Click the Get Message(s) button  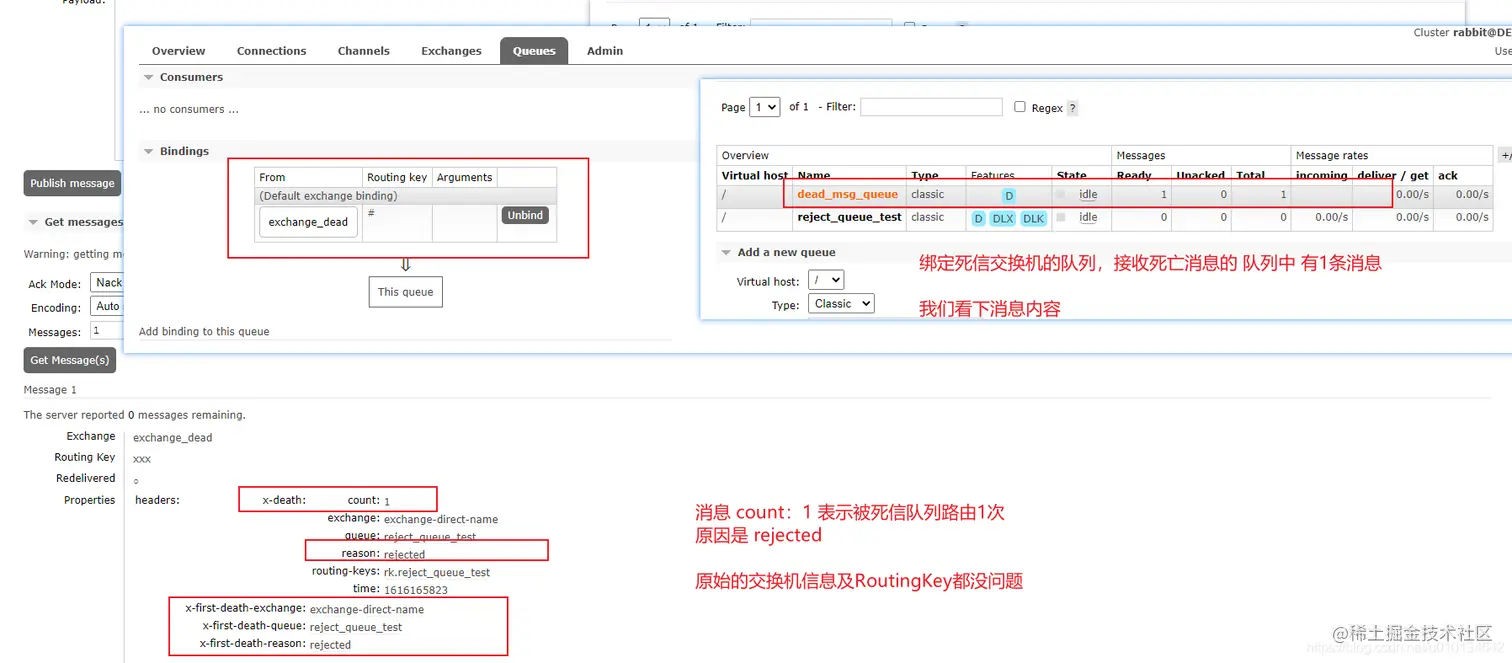coord(70,360)
